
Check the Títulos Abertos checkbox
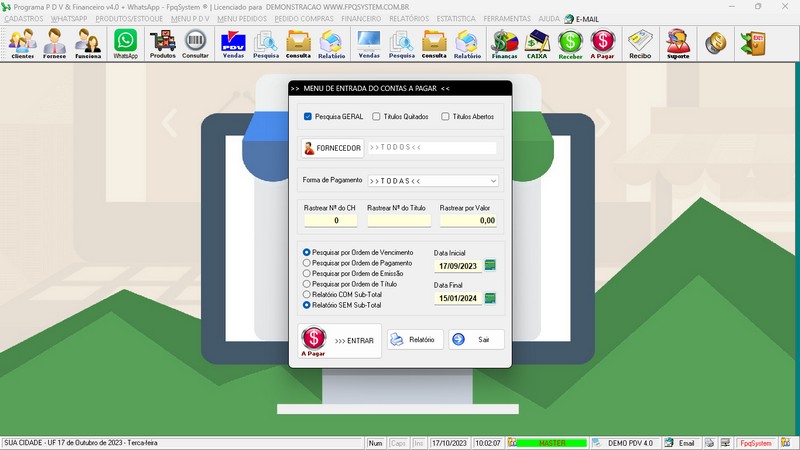pyautogui.click(x=445, y=116)
